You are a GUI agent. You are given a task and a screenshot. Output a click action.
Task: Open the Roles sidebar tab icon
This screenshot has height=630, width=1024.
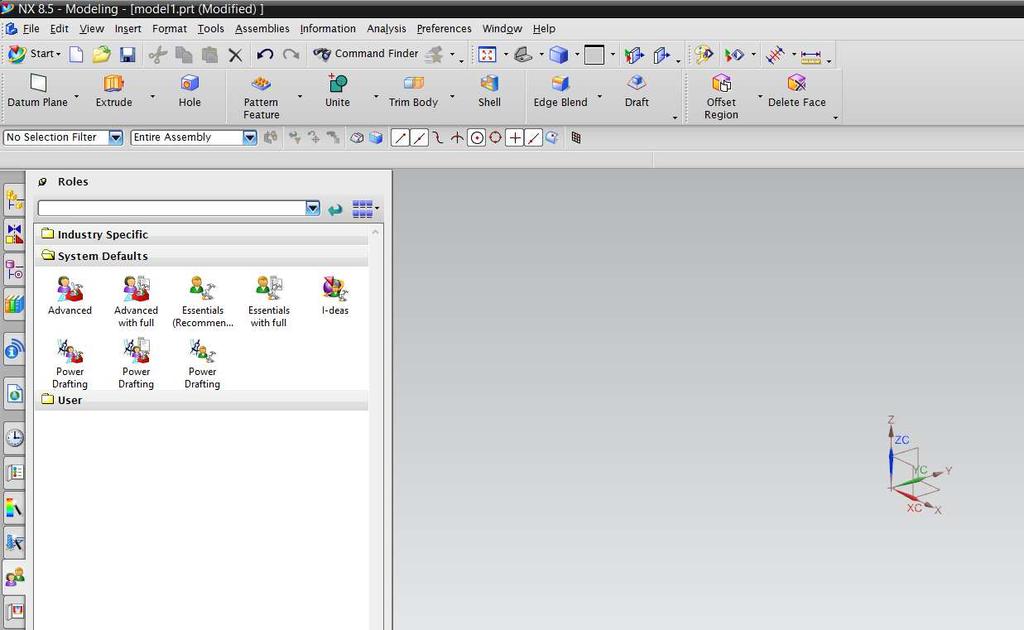tap(14, 577)
